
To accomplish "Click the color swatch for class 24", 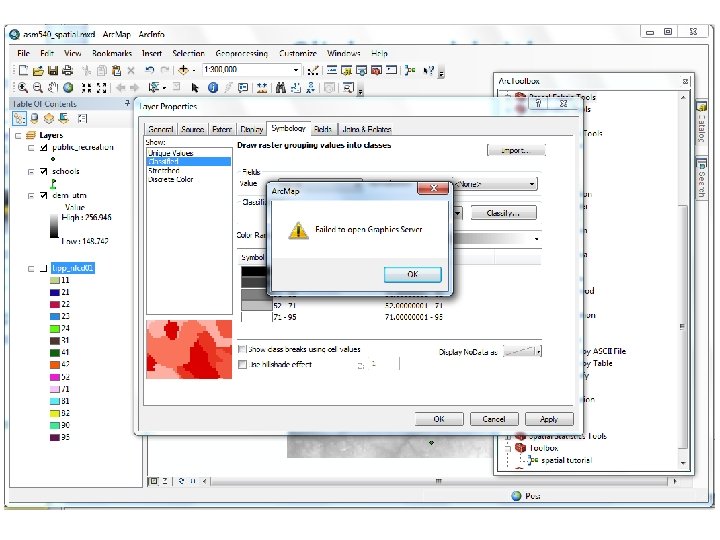I will [55, 329].
